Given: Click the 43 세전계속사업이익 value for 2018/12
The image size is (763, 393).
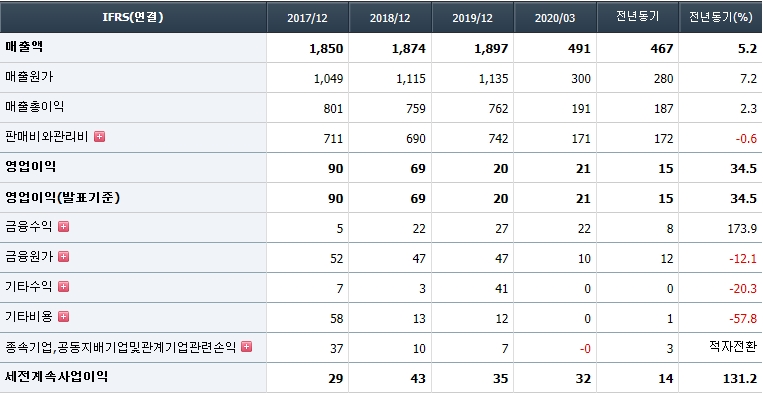Looking at the screenshot, I should (418, 378).
